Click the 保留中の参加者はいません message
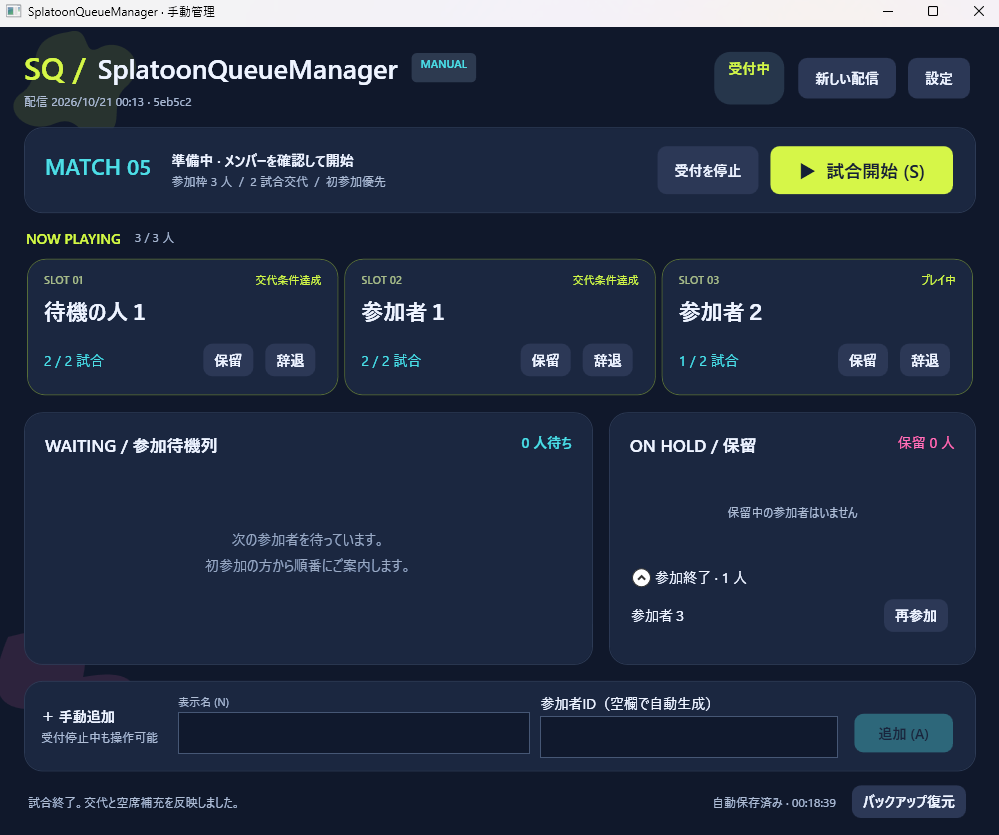The width and height of the screenshot is (999, 835). pyautogui.click(x=793, y=513)
